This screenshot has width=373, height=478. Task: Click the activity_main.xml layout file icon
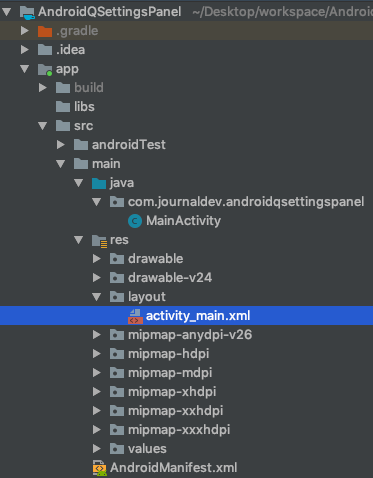[x=135, y=316]
